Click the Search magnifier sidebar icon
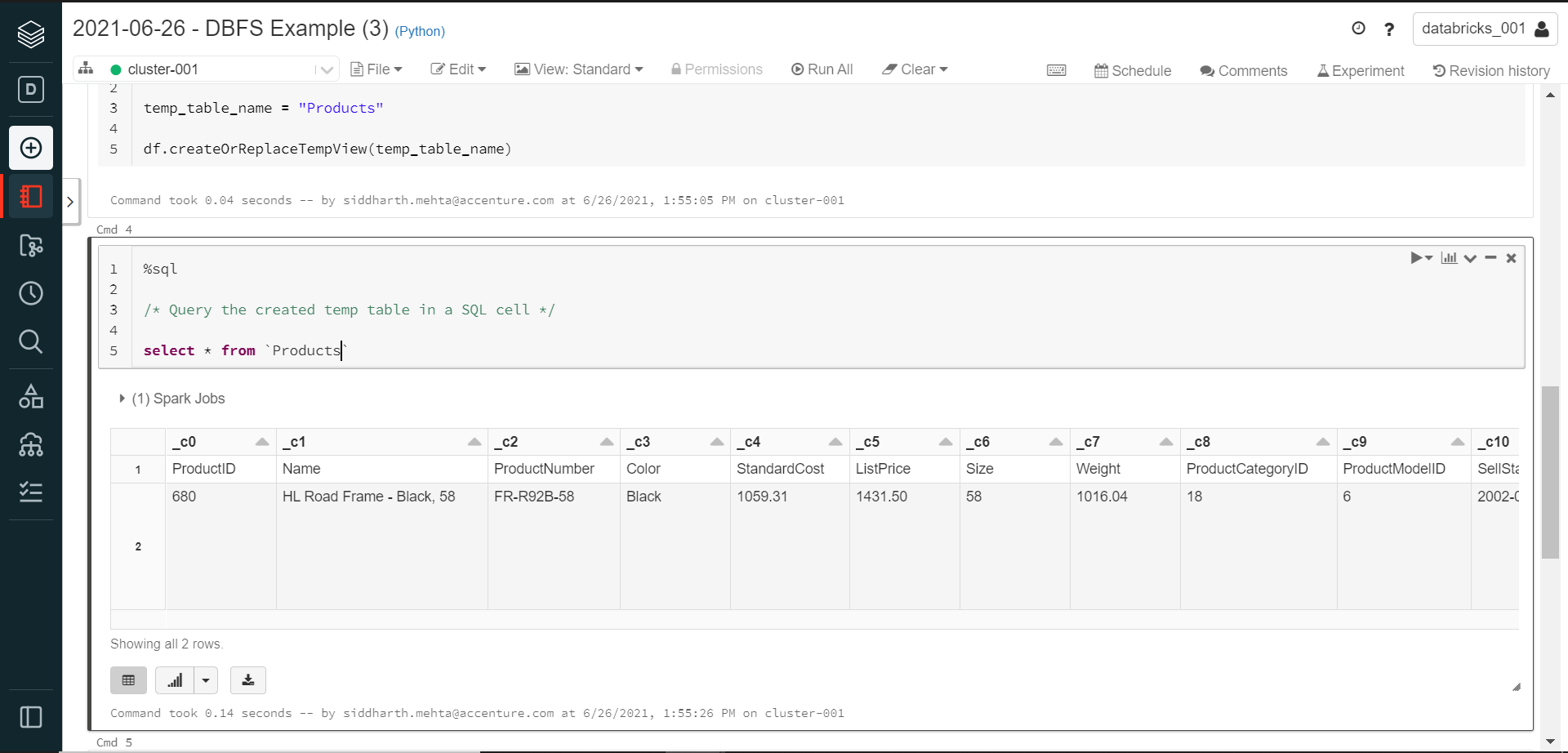 pos(31,341)
